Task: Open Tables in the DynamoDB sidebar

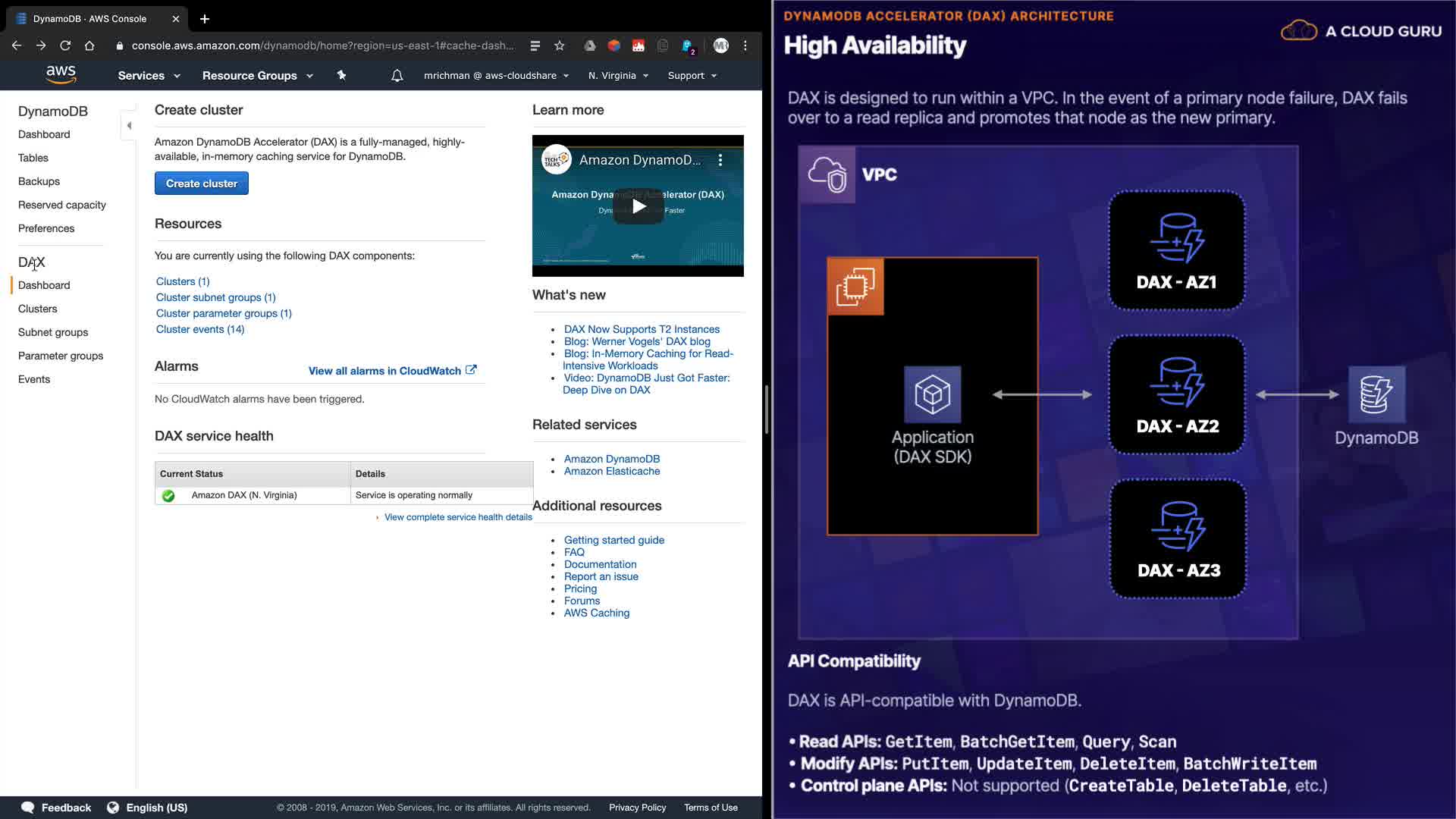Action: (x=33, y=158)
